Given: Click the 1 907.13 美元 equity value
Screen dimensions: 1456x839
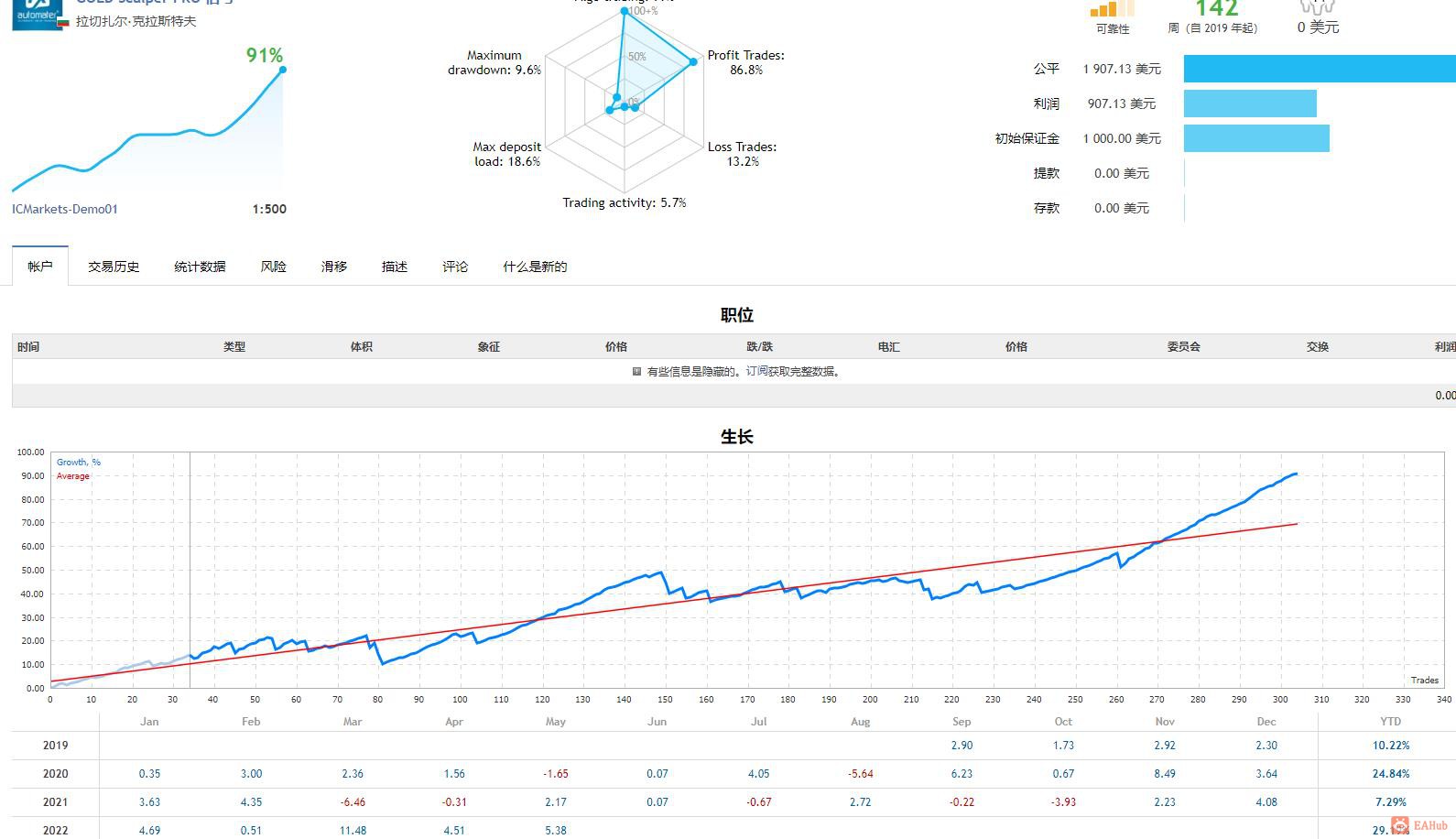Looking at the screenshot, I should pyautogui.click(x=1122, y=69).
